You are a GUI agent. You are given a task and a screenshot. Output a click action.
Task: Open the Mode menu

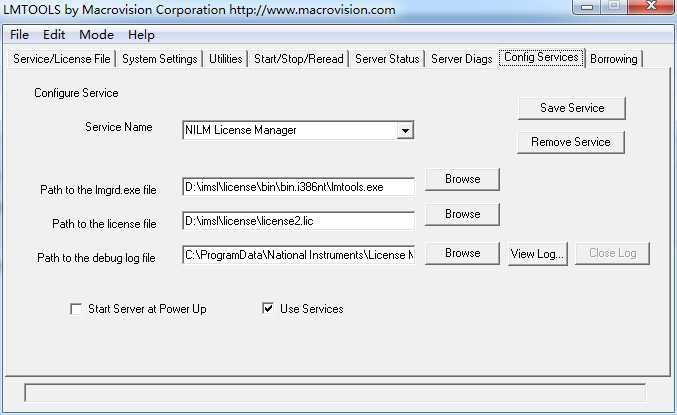click(96, 35)
